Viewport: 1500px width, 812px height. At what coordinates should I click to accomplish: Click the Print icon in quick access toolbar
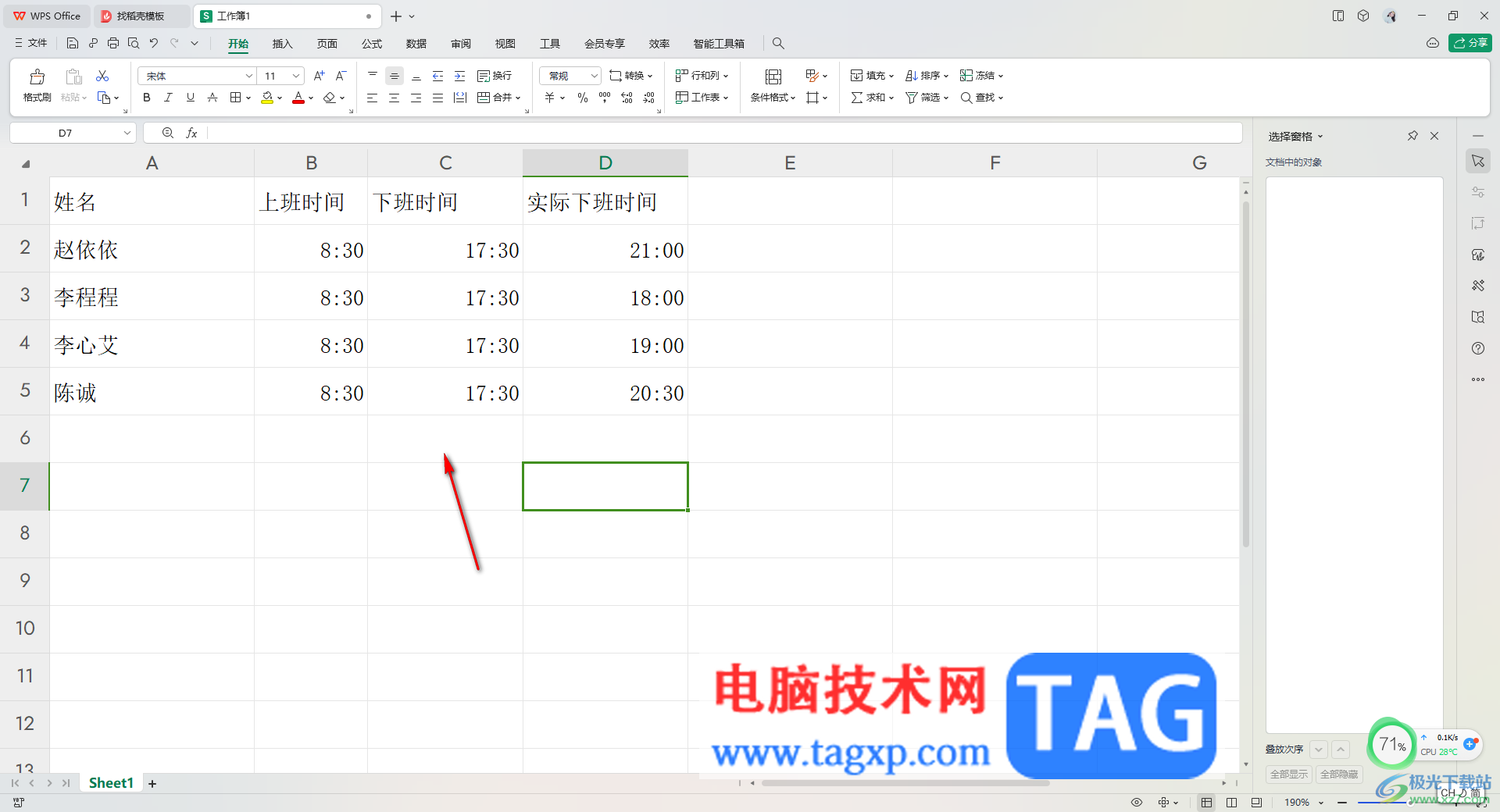pos(113,44)
